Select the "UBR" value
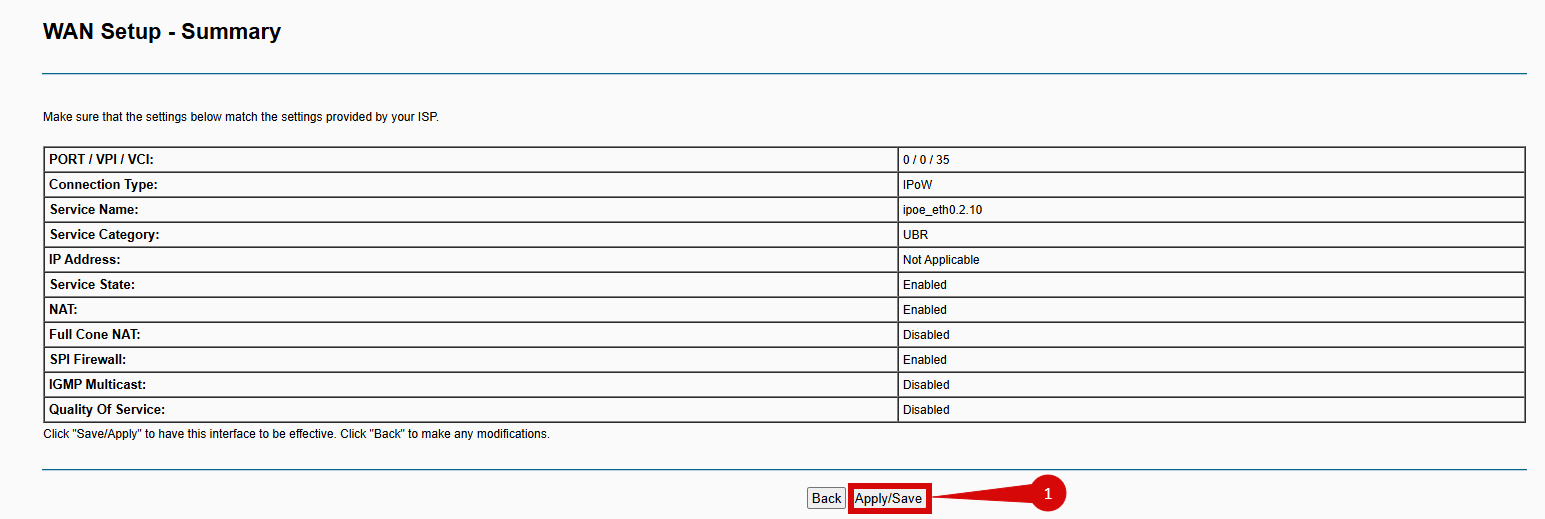Screen dimensions: 1545x519 point(915,235)
